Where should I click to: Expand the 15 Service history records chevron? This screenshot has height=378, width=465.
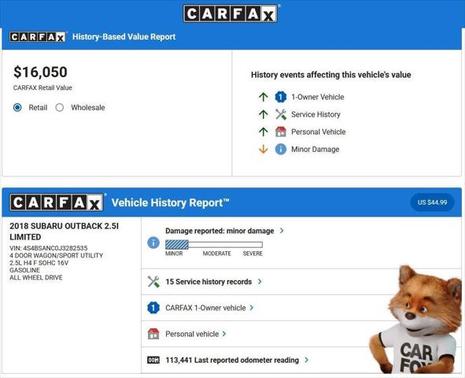[259, 282]
